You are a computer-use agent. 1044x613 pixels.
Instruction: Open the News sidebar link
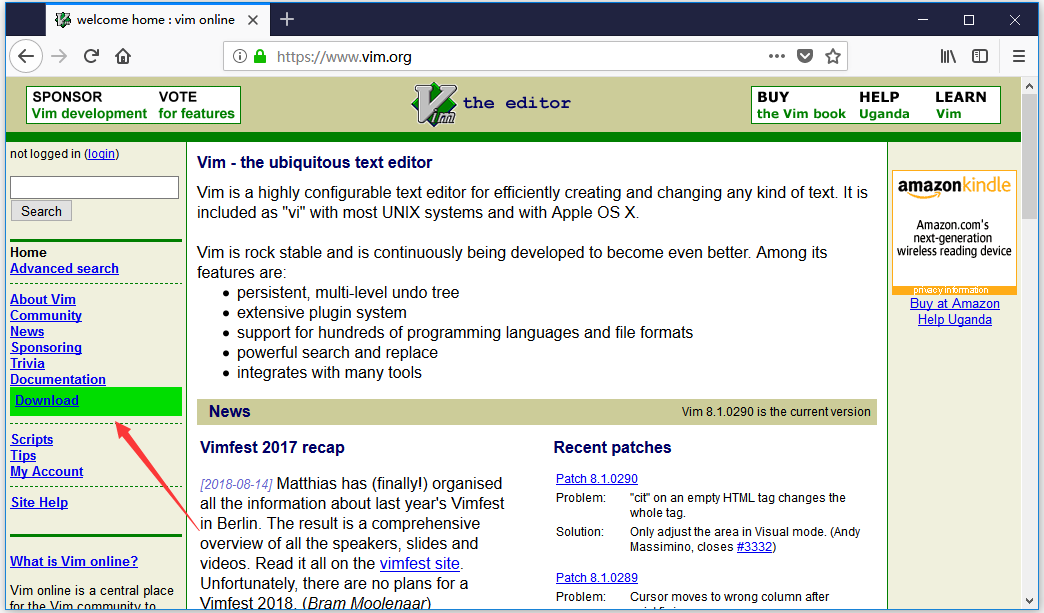pos(27,331)
